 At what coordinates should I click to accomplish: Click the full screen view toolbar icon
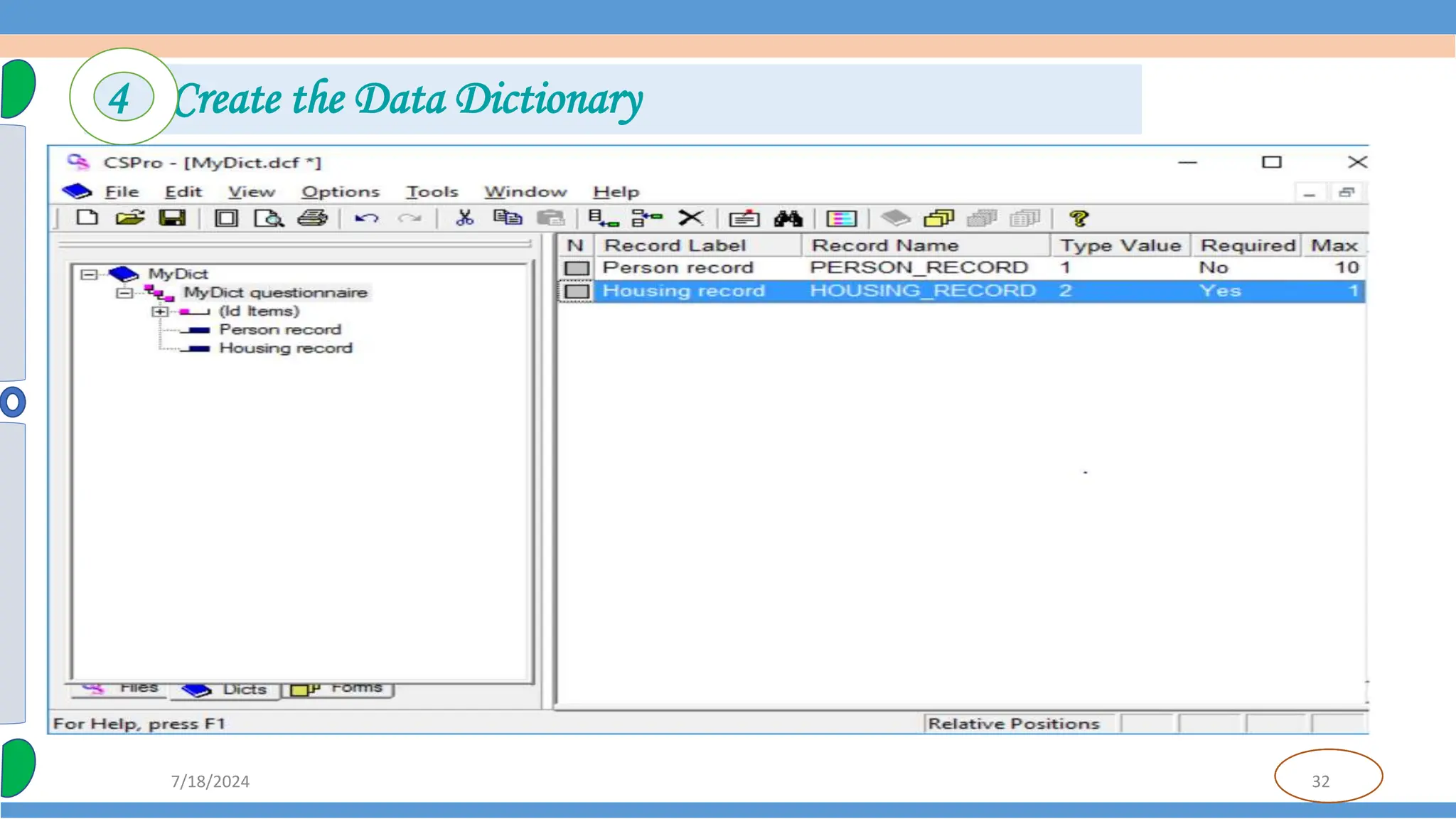[x=226, y=218]
